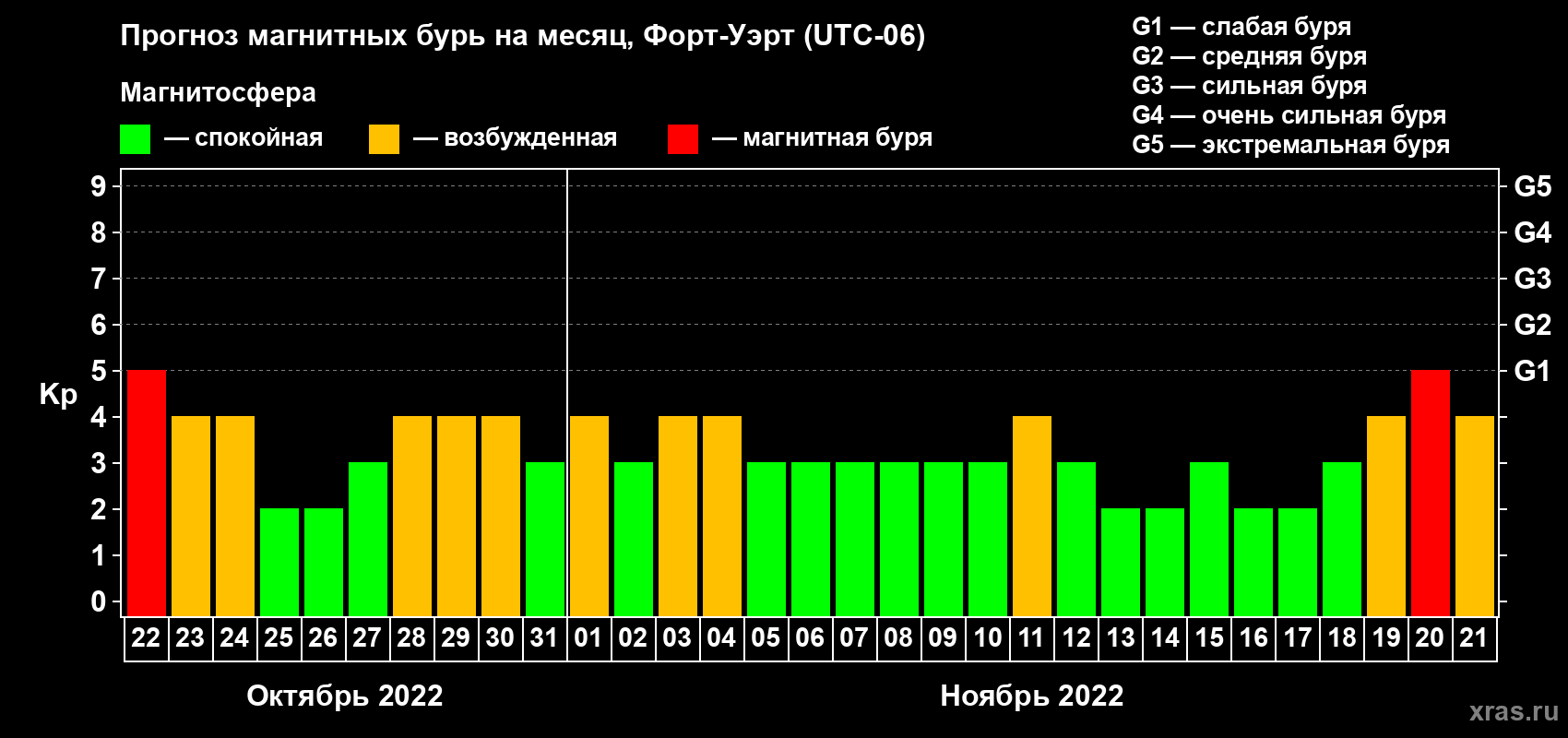Click the green bar for October 25

pyautogui.click(x=279, y=563)
